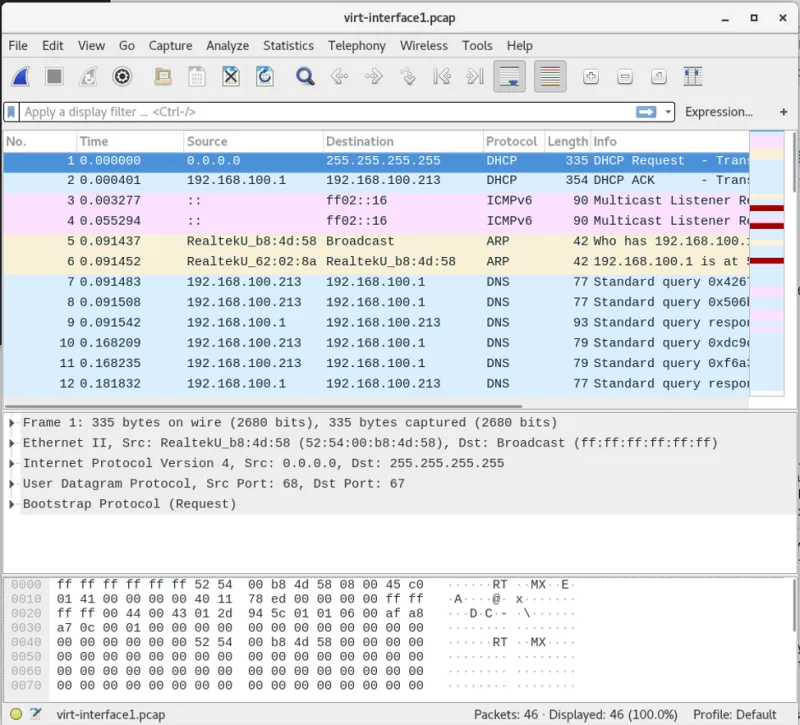Toggle packet list colorization
Screen dimensions: 800x725
pos(549,76)
